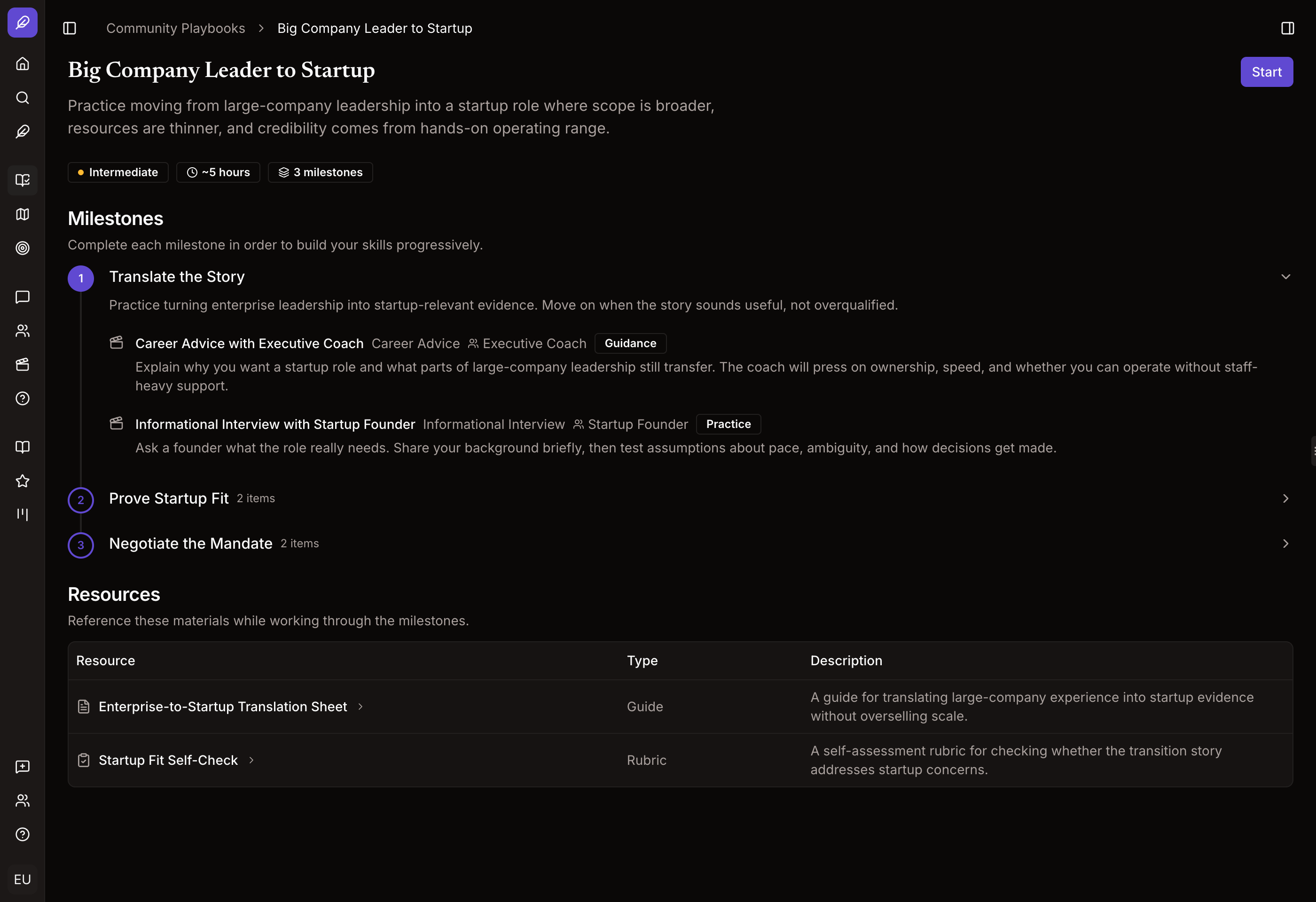The width and height of the screenshot is (1316, 902).
Task: Open the chat message sidebar icon
Action: tap(23, 296)
